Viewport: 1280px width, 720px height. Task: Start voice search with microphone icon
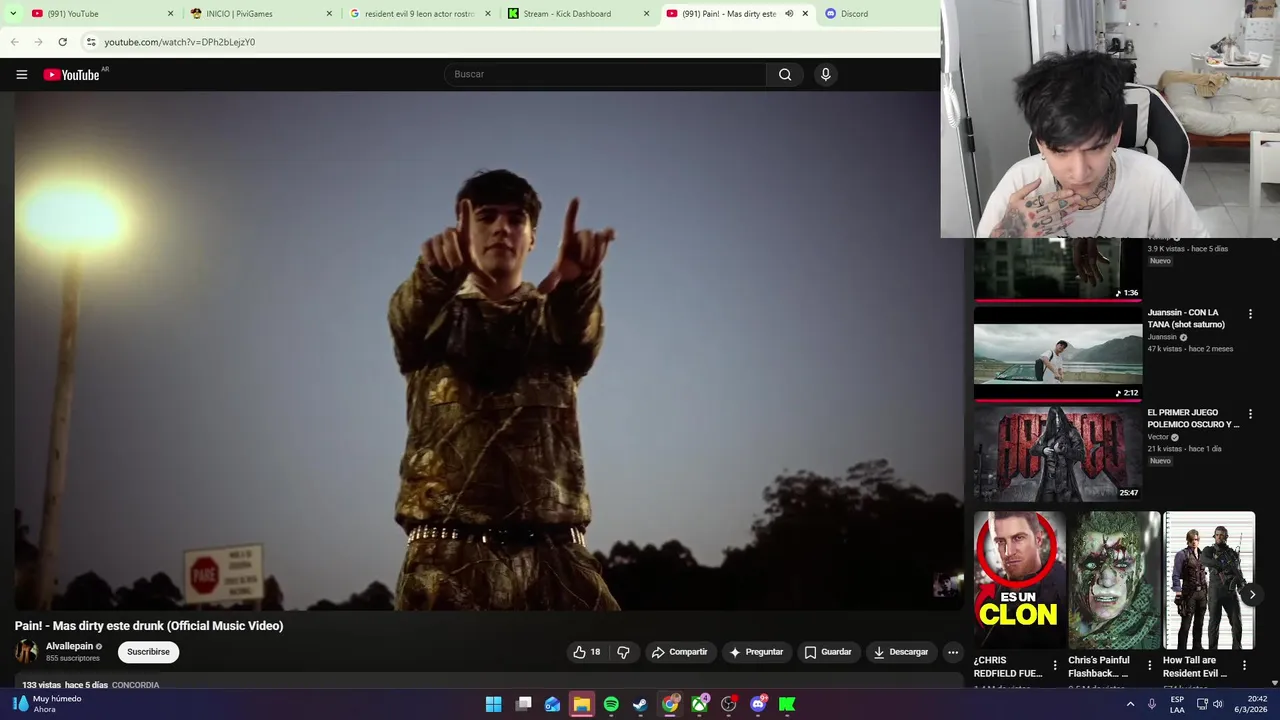click(x=825, y=74)
